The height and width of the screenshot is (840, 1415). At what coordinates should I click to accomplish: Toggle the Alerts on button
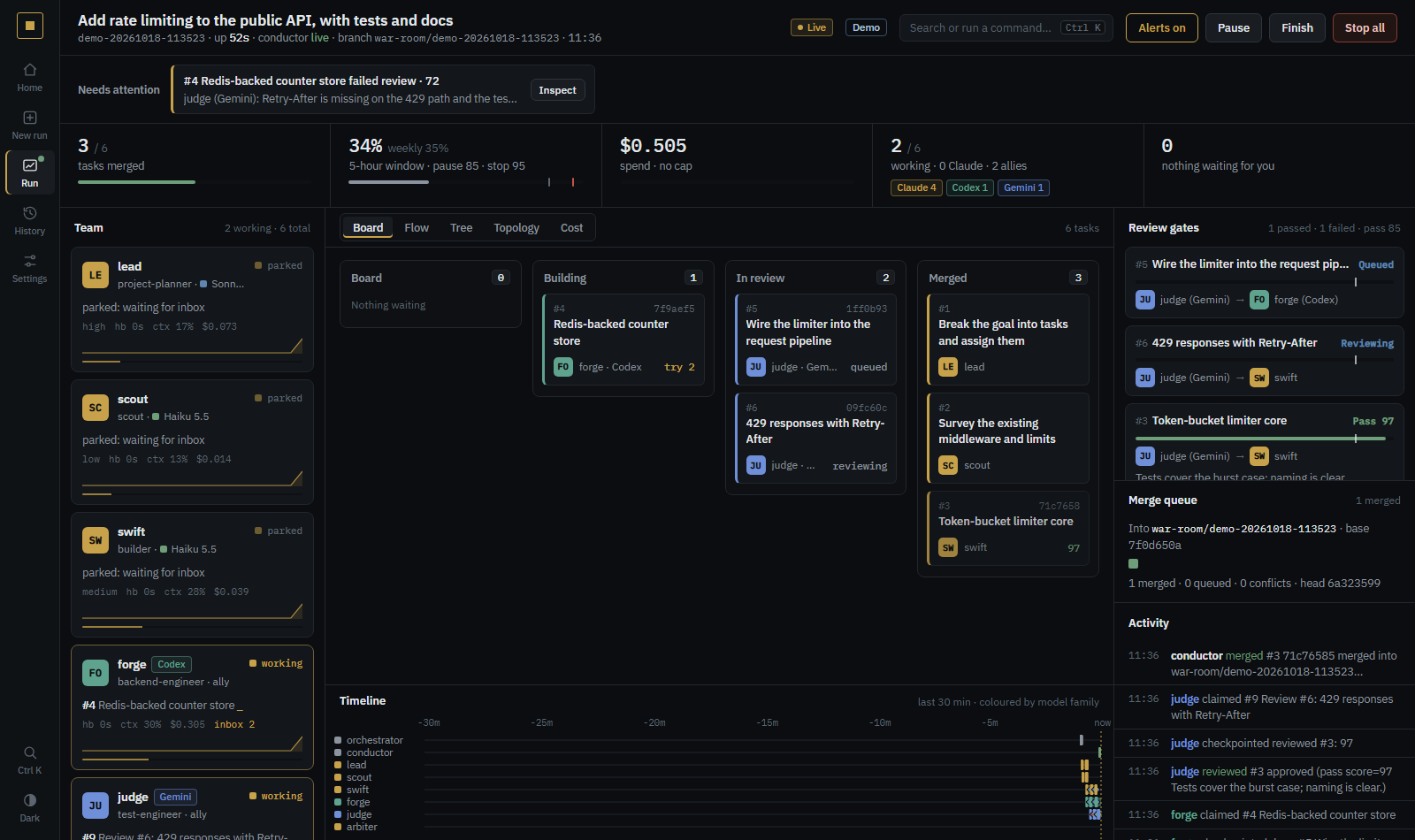1162,28
